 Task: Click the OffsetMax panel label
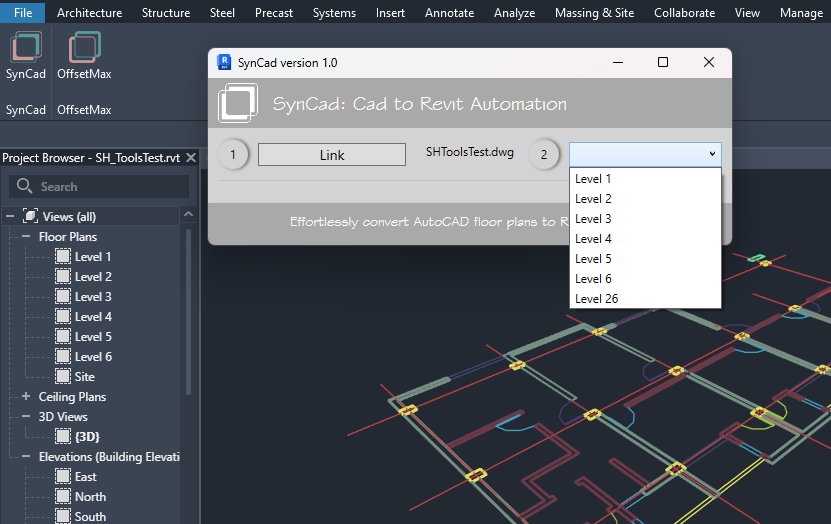[x=84, y=110]
